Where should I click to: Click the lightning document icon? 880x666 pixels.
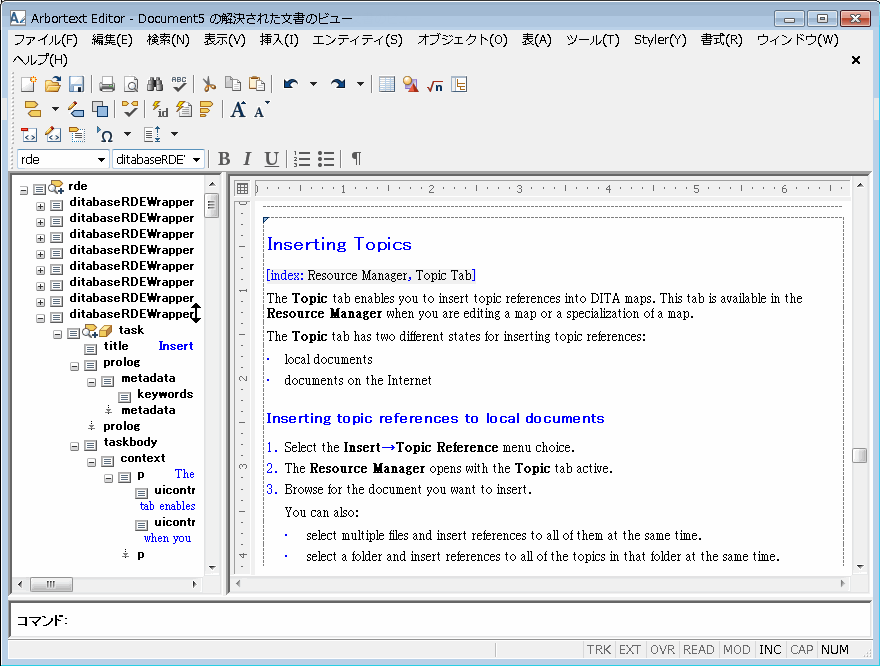(184, 109)
